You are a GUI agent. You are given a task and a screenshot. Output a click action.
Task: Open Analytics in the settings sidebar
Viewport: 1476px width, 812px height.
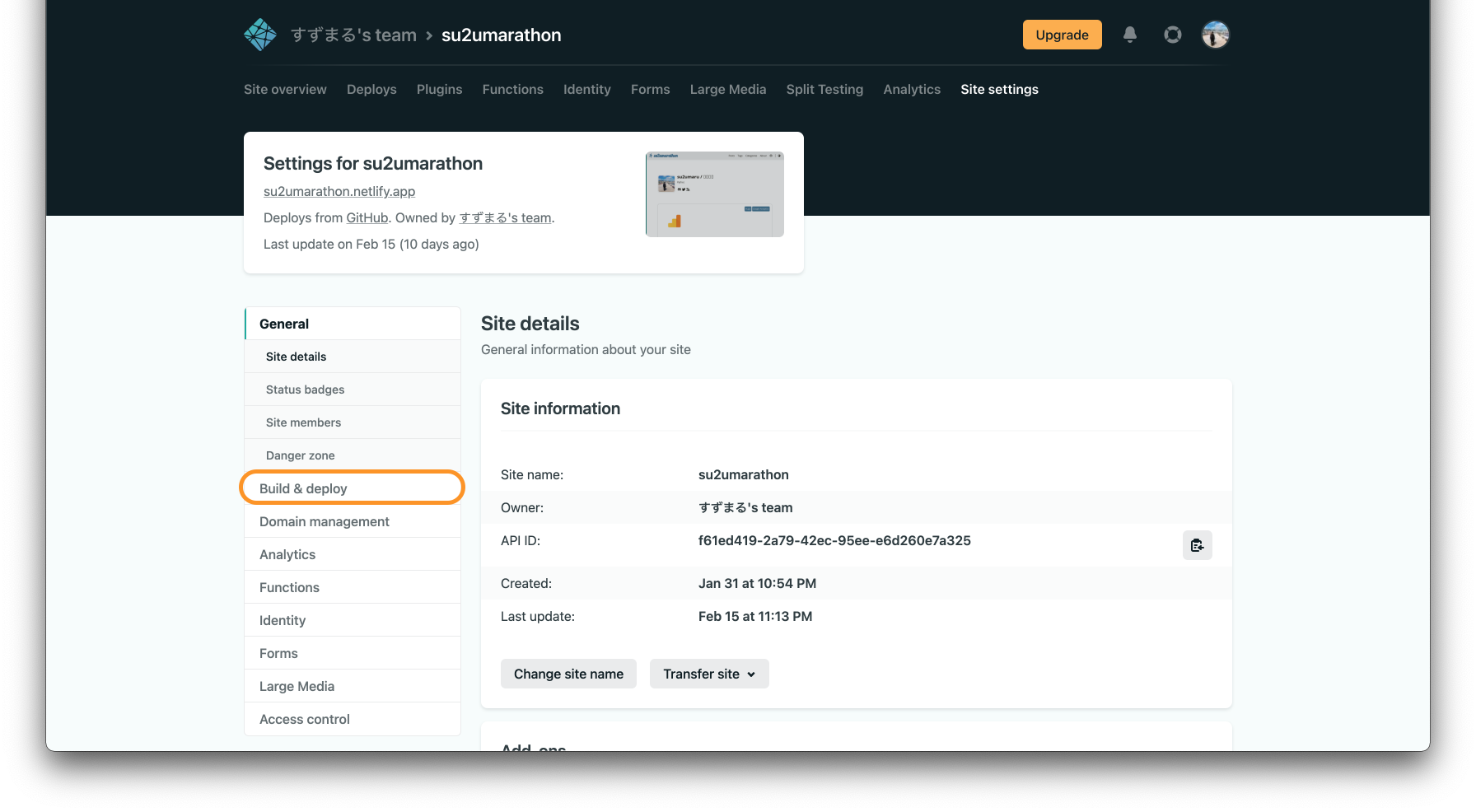pos(353,554)
